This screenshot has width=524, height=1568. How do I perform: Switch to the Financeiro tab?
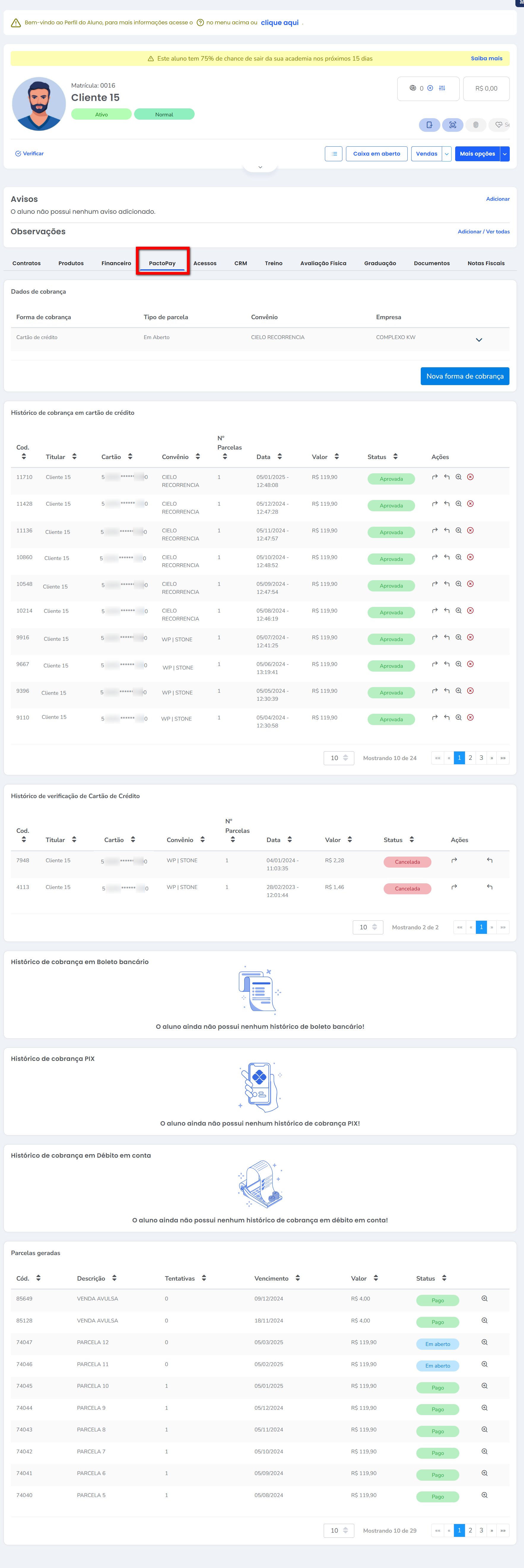(x=116, y=264)
